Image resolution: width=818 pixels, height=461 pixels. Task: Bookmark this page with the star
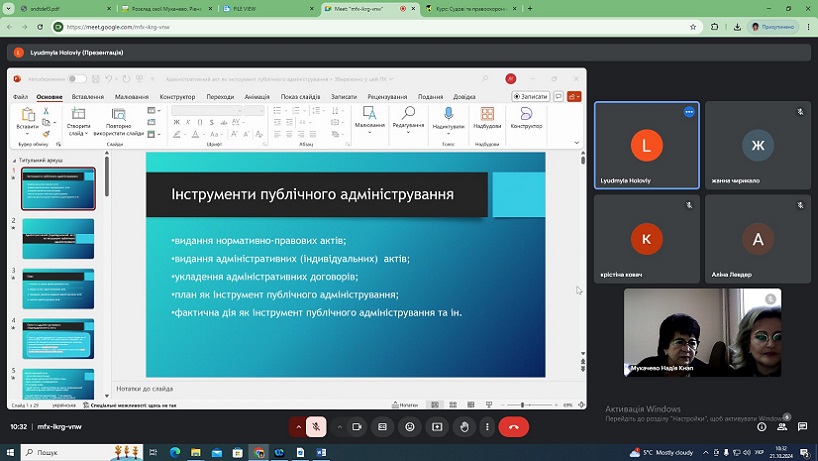(x=693, y=27)
